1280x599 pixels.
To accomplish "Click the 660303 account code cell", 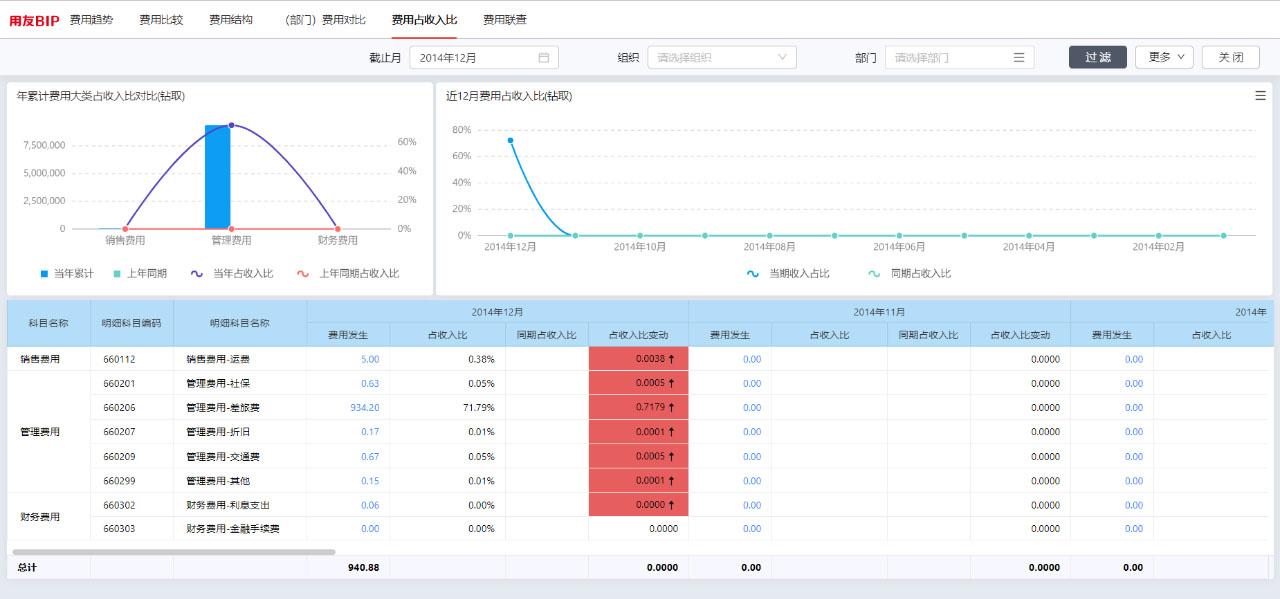I will click(132, 529).
